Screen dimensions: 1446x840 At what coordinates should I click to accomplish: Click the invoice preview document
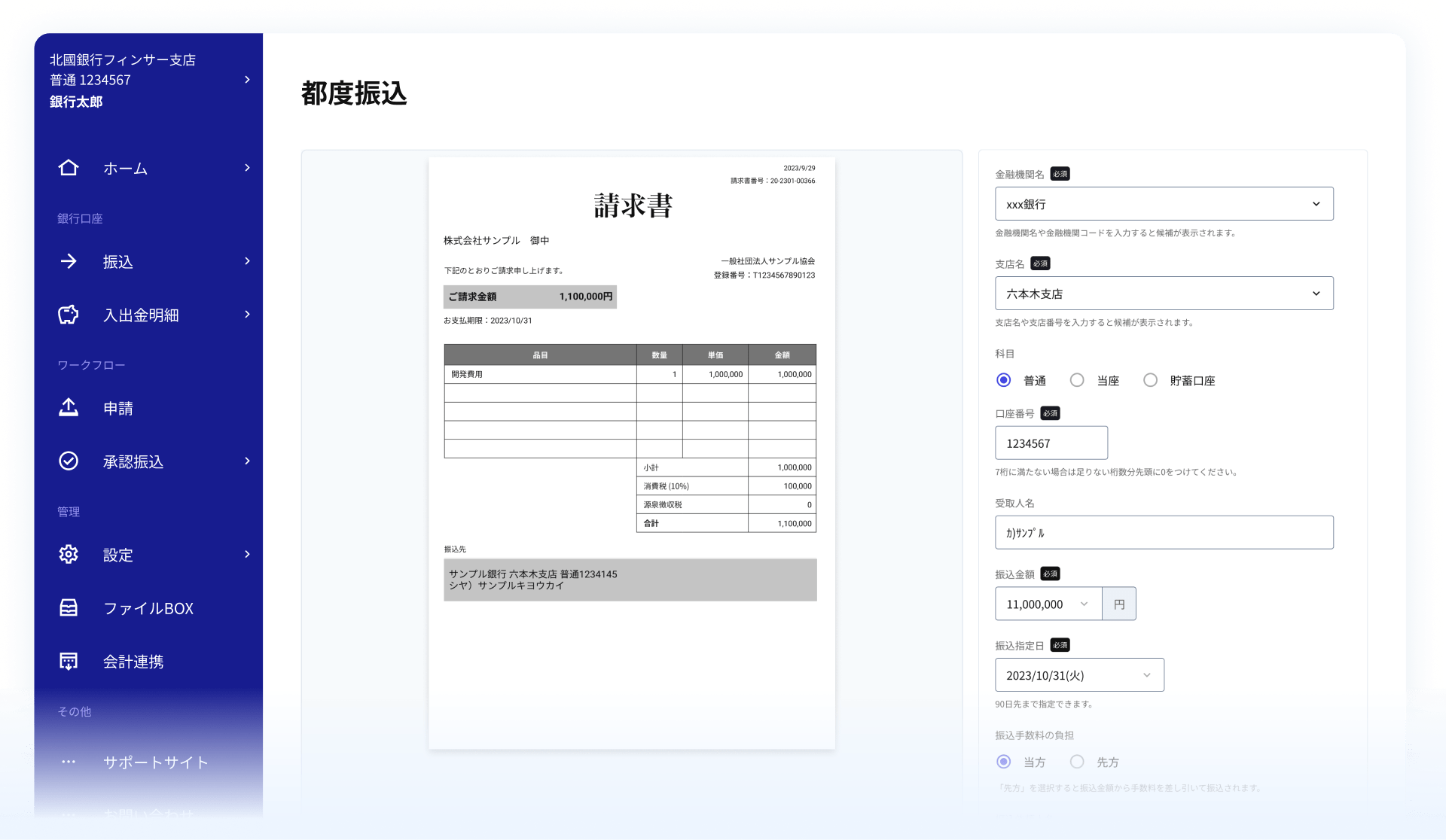click(x=632, y=453)
